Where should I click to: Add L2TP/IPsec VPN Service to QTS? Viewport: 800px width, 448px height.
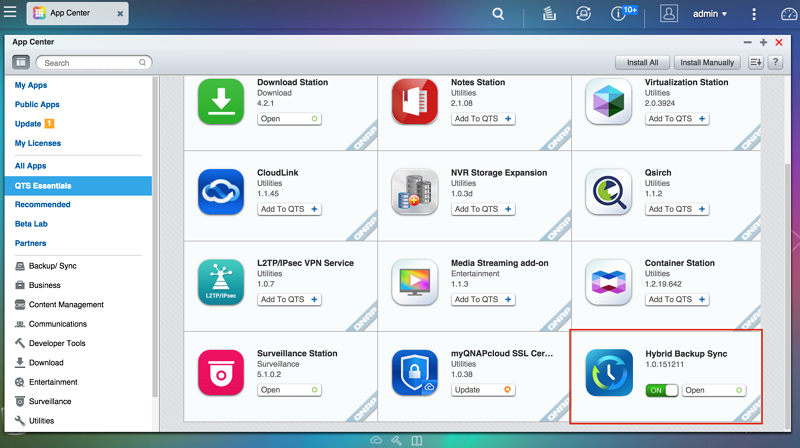pyautogui.click(x=289, y=300)
